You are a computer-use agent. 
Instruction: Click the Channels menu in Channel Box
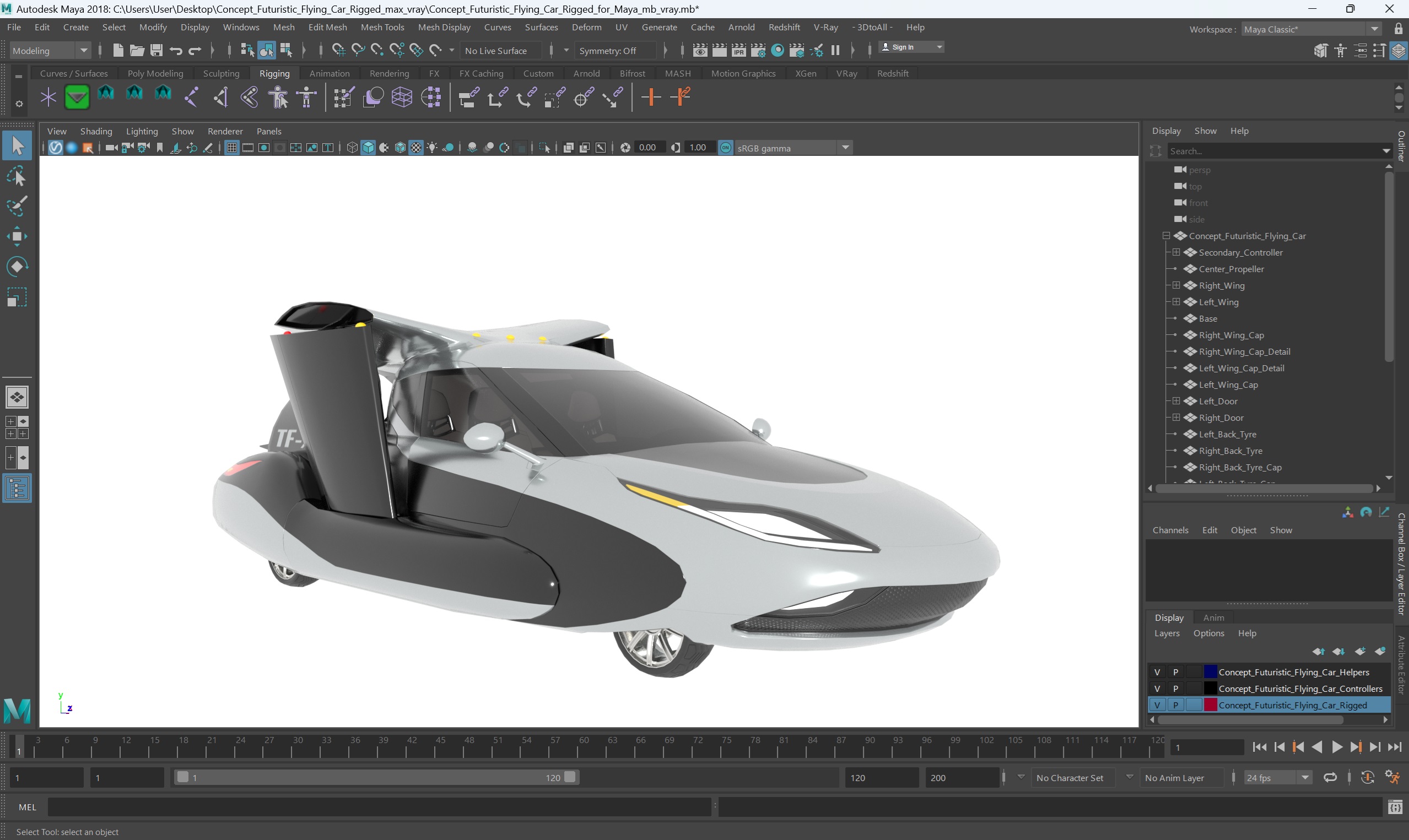[x=1170, y=530]
